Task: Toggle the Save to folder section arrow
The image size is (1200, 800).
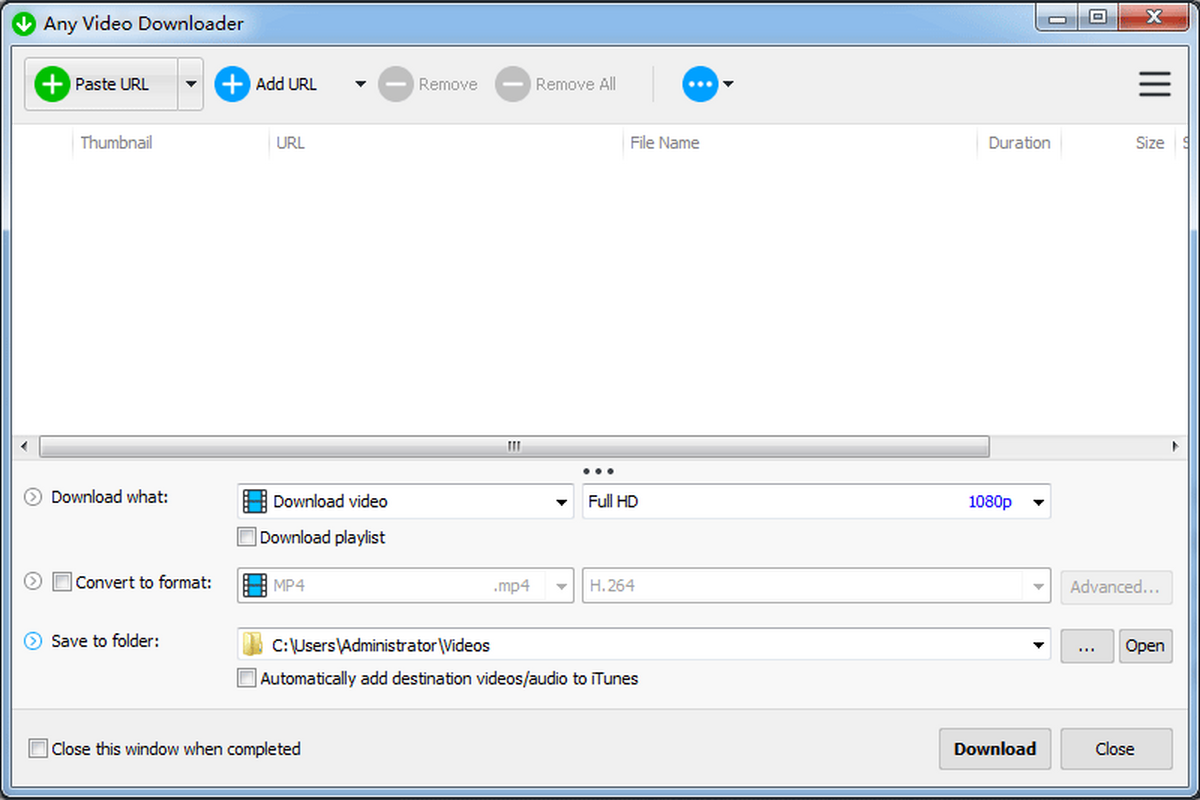Action: 33,640
